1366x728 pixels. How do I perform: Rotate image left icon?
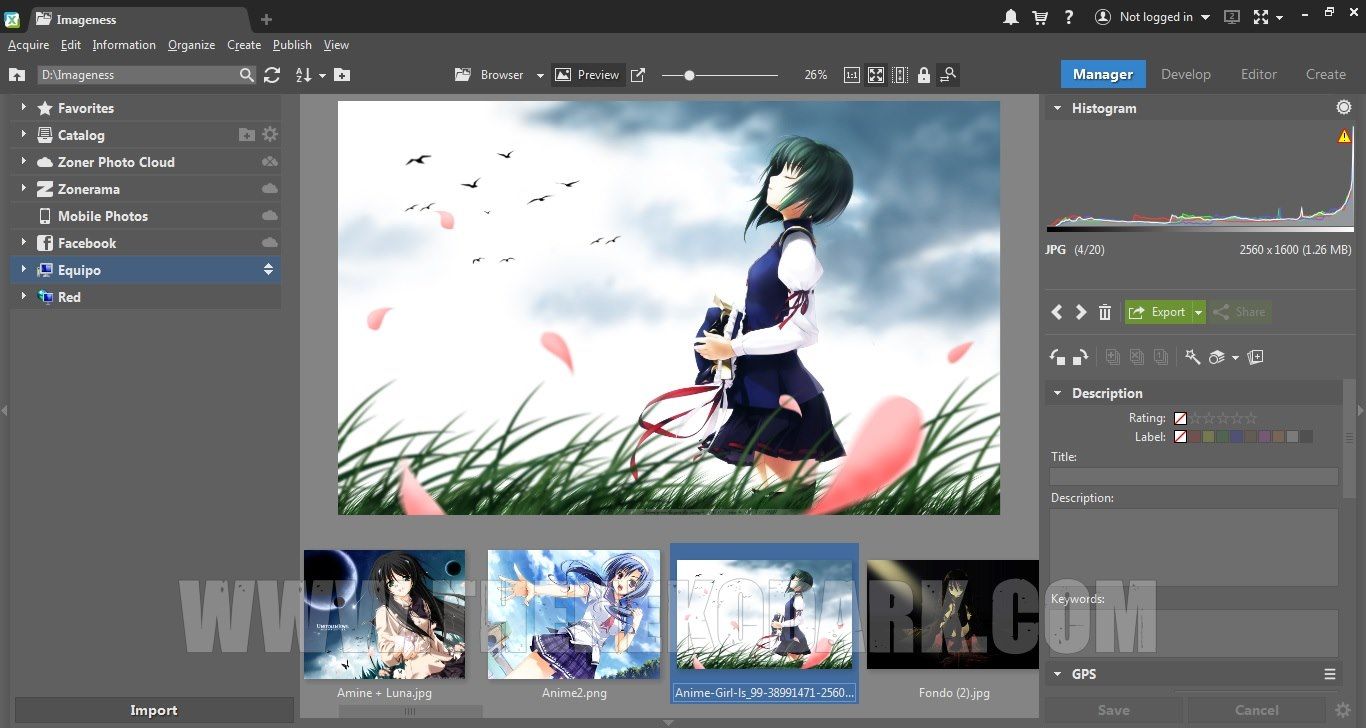[1057, 357]
